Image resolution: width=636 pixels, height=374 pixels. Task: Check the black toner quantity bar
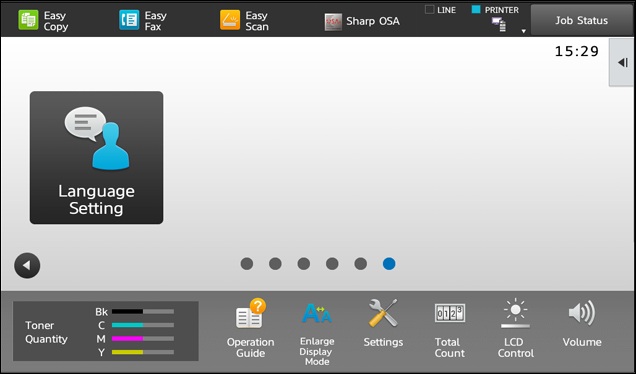coord(143,312)
